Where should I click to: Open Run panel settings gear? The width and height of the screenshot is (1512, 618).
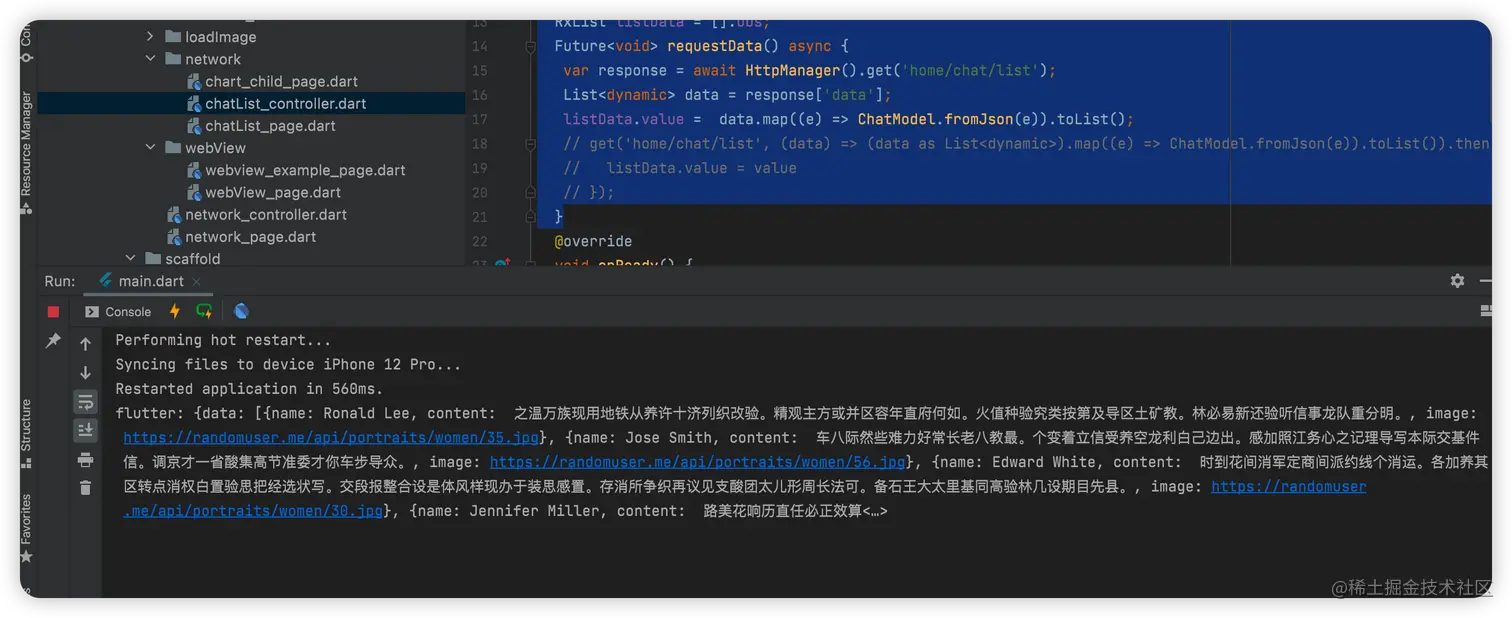(x=1457, y=281)
